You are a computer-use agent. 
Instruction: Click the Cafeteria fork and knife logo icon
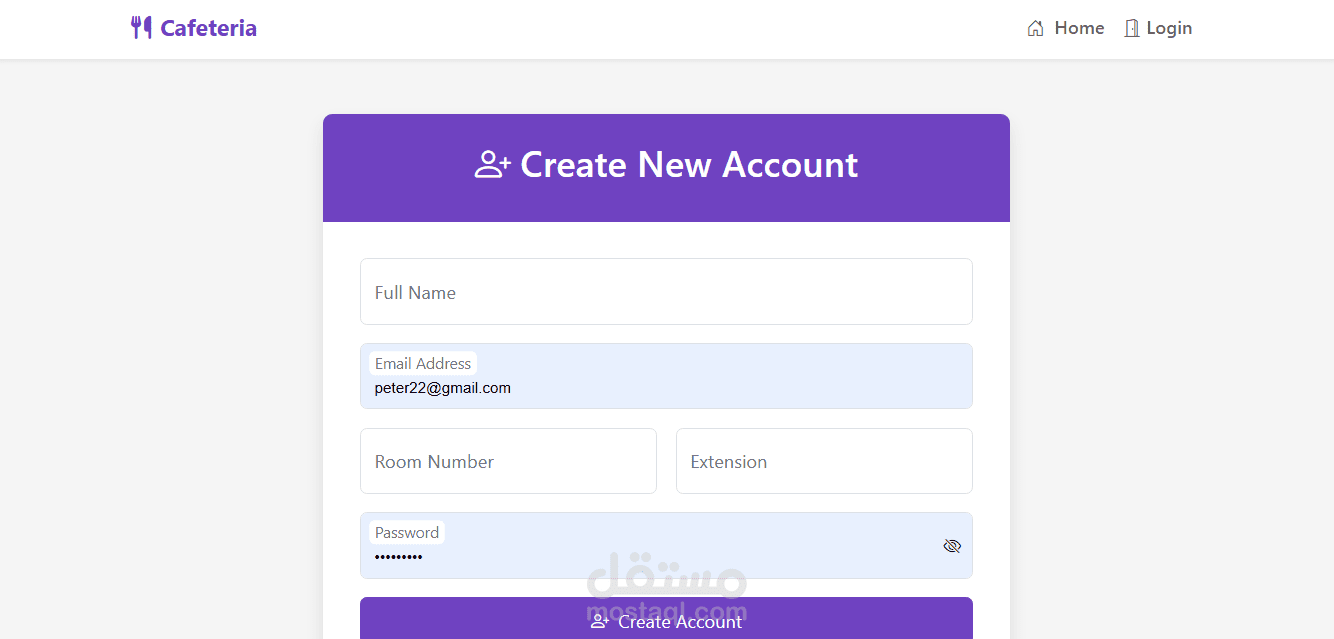(141, 28)
